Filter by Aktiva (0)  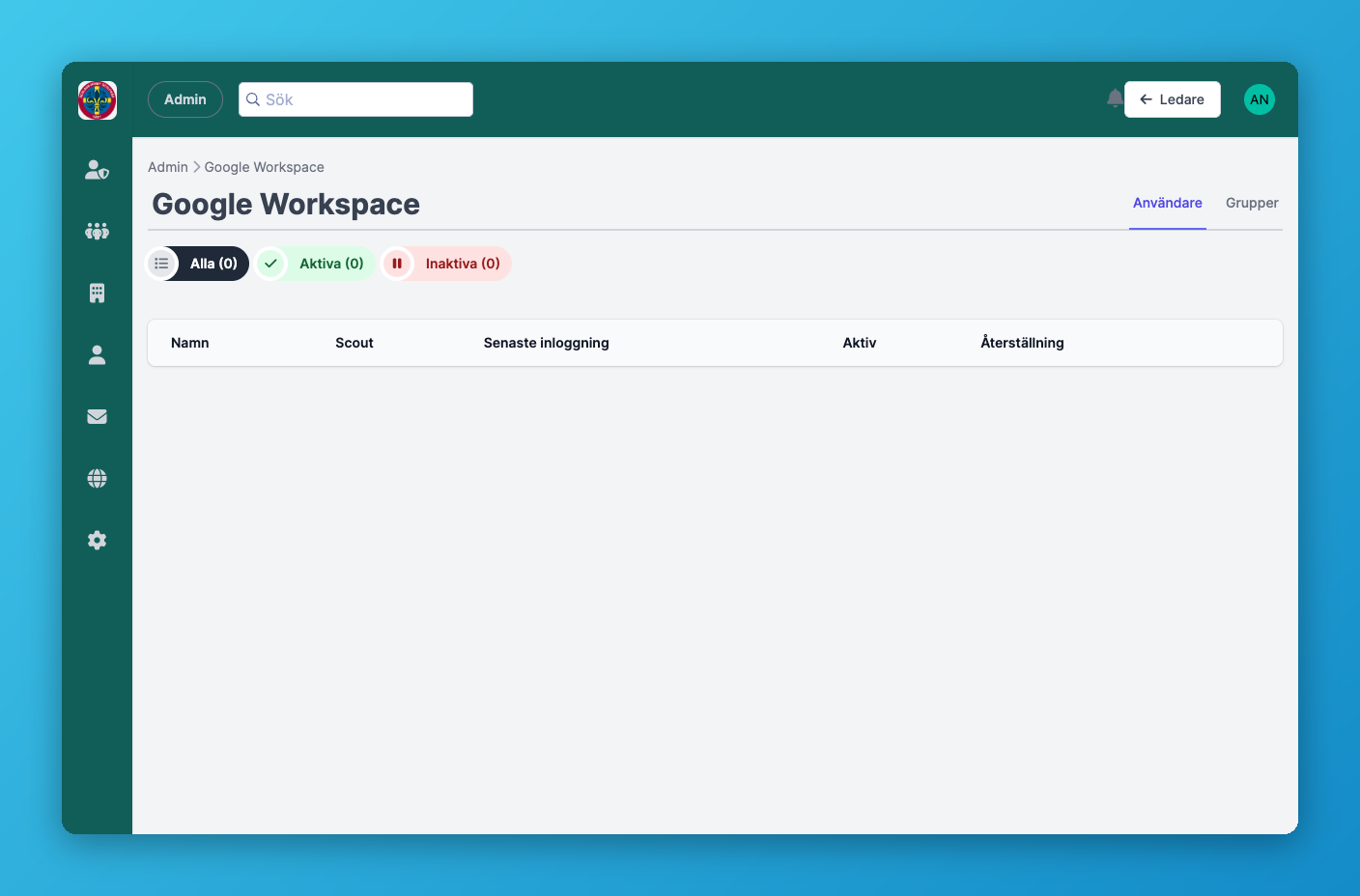(x=315, y=264)
